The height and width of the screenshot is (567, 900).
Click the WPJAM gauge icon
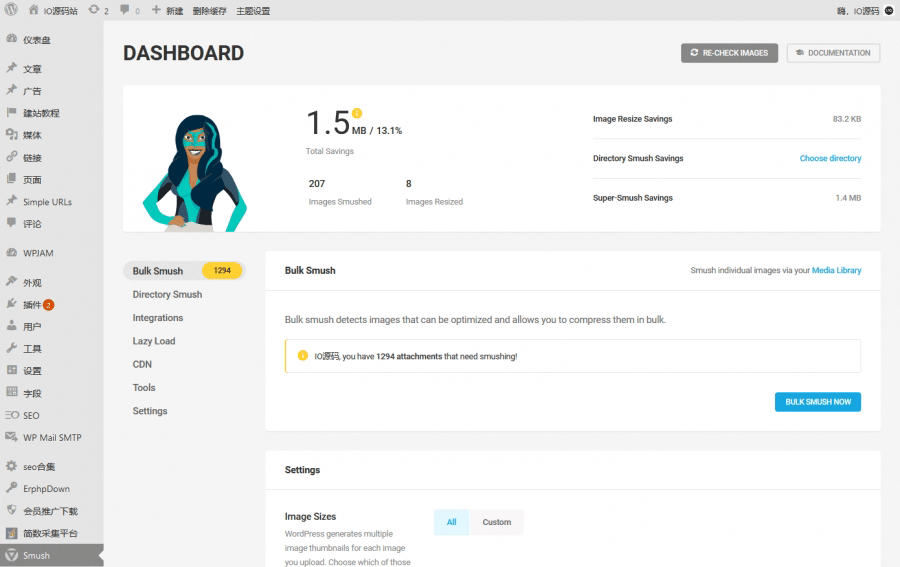(11, 253)
